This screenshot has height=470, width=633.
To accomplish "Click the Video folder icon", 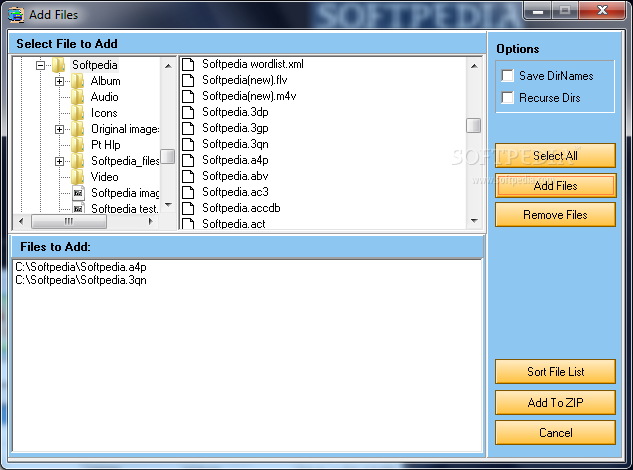I will pyautogui.click(x=78, y=177).
